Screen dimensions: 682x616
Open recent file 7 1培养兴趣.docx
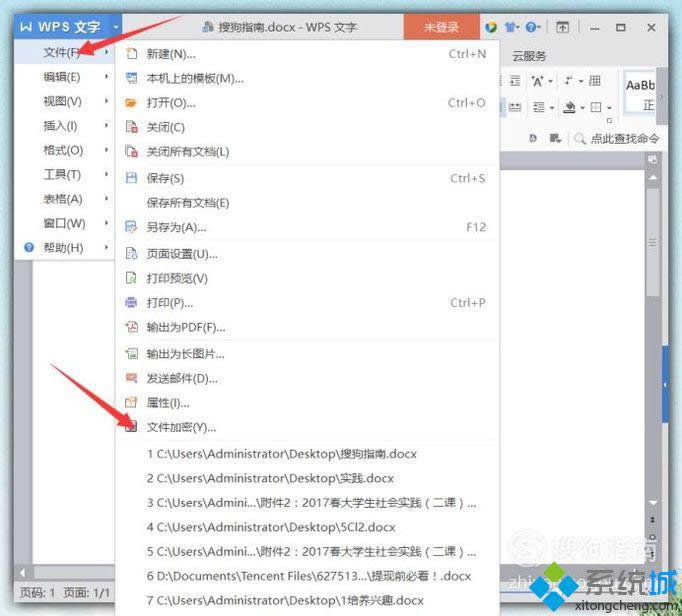(306, 600)
